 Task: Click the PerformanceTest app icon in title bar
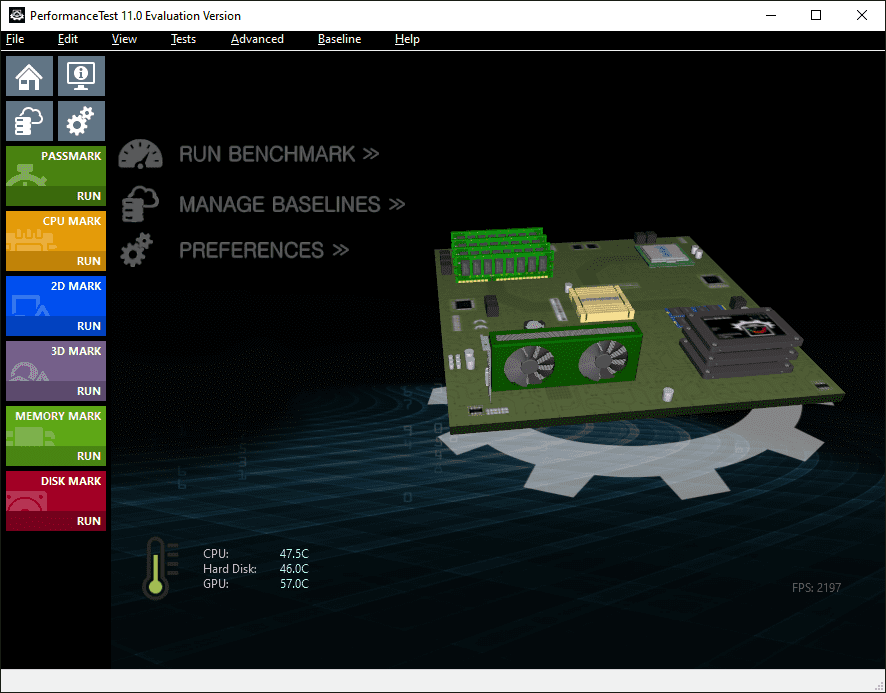point(16,15)
